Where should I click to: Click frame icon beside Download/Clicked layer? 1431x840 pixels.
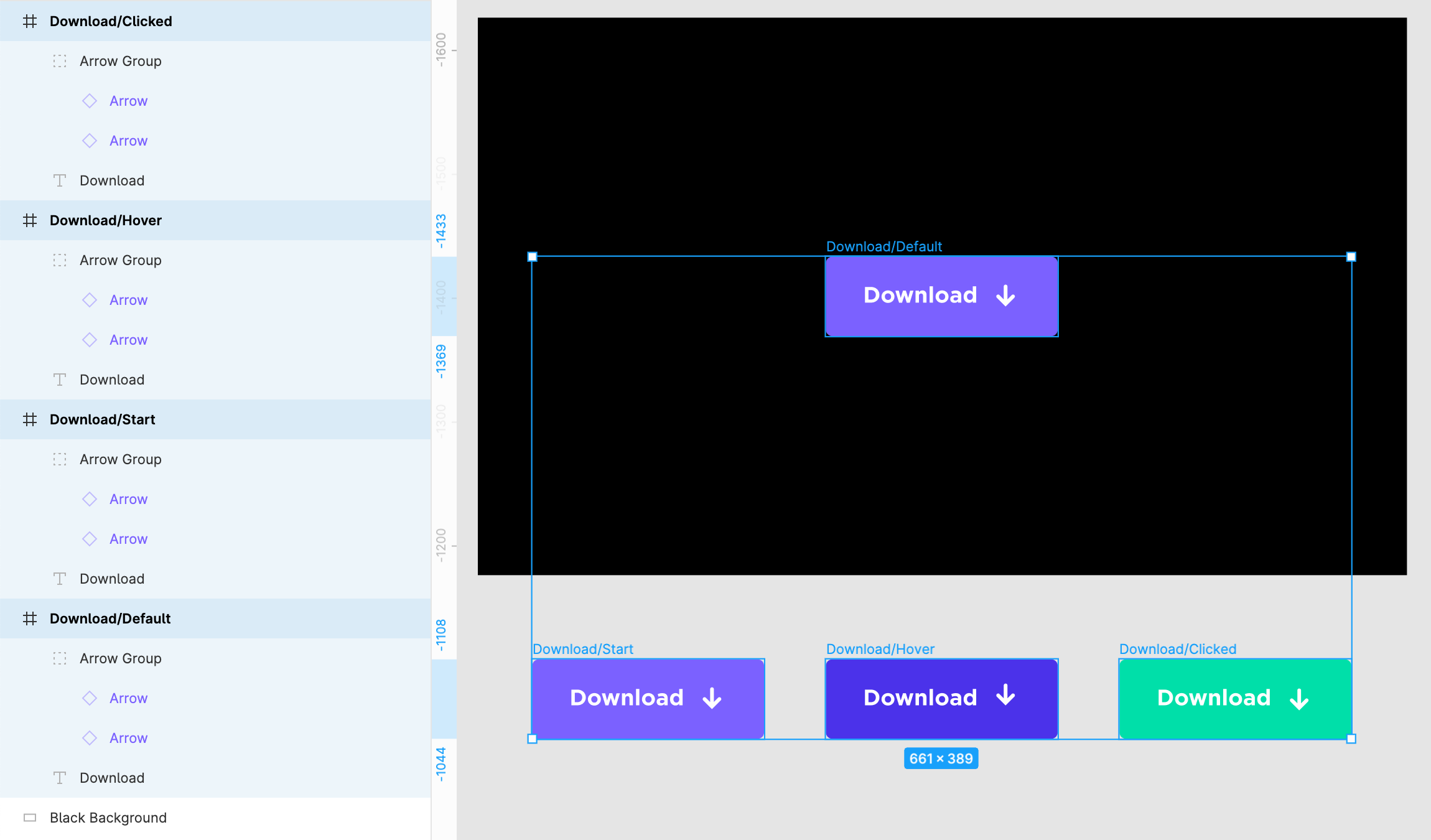click(29, 21)
